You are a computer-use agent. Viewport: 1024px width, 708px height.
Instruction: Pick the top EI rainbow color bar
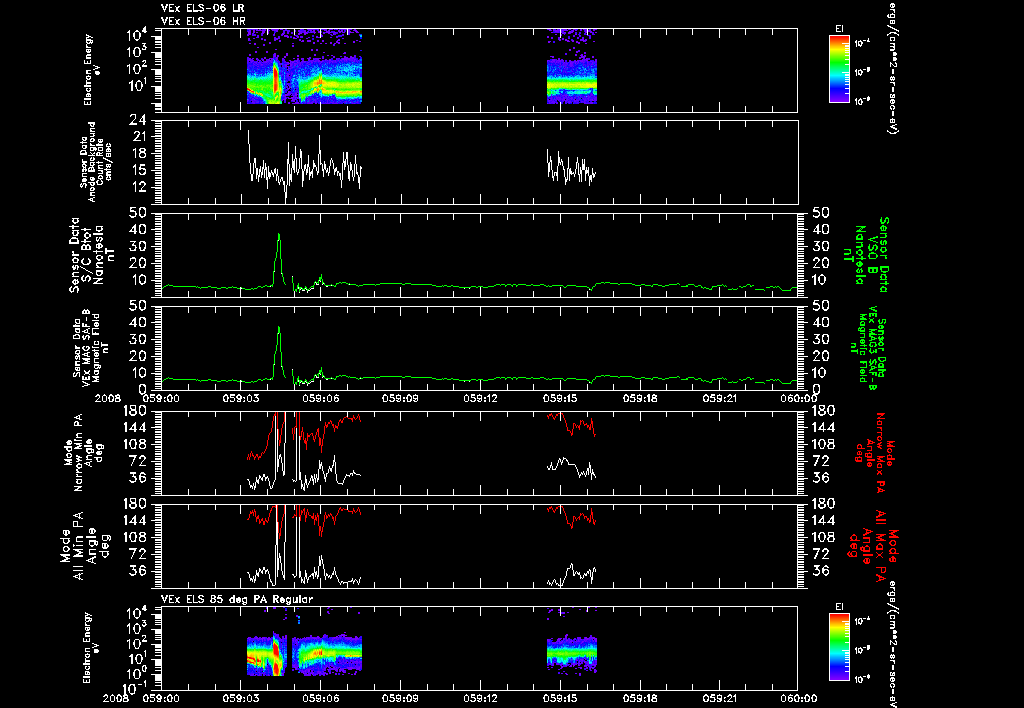point(839,69)
